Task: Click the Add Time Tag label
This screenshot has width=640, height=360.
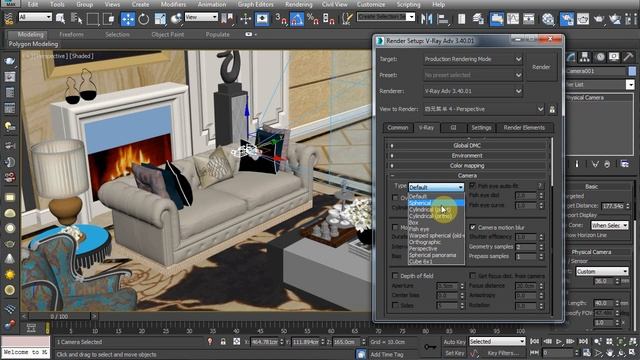Action: click(x=387, y=354)
